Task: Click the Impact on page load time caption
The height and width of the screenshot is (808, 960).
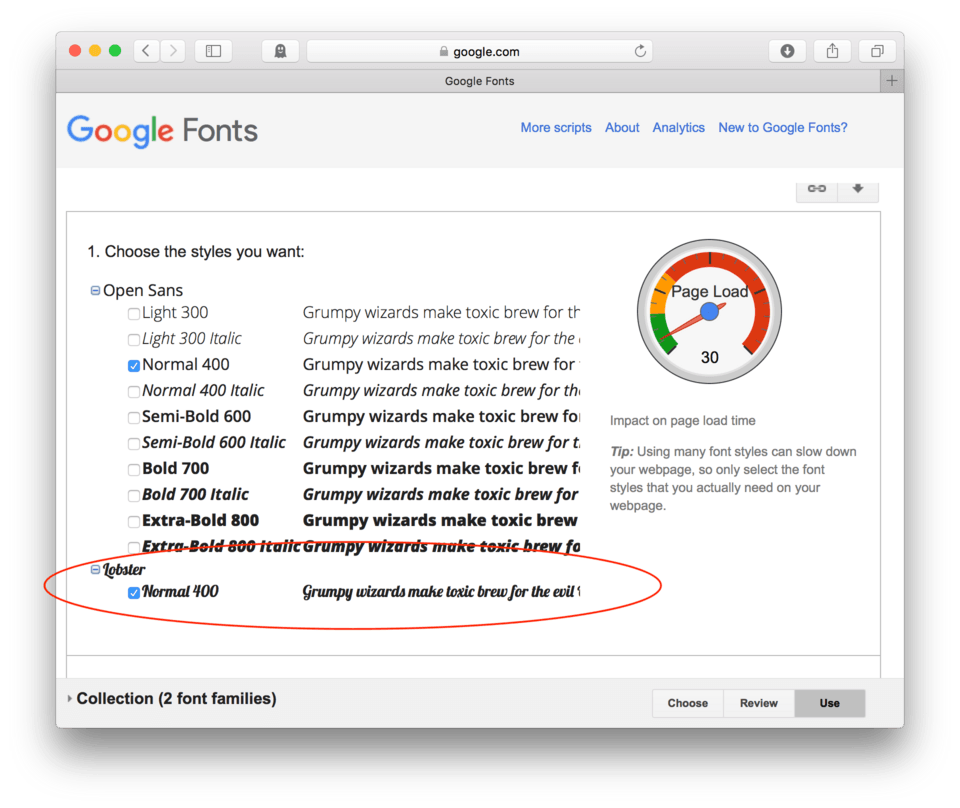Action: pos(683,421)
